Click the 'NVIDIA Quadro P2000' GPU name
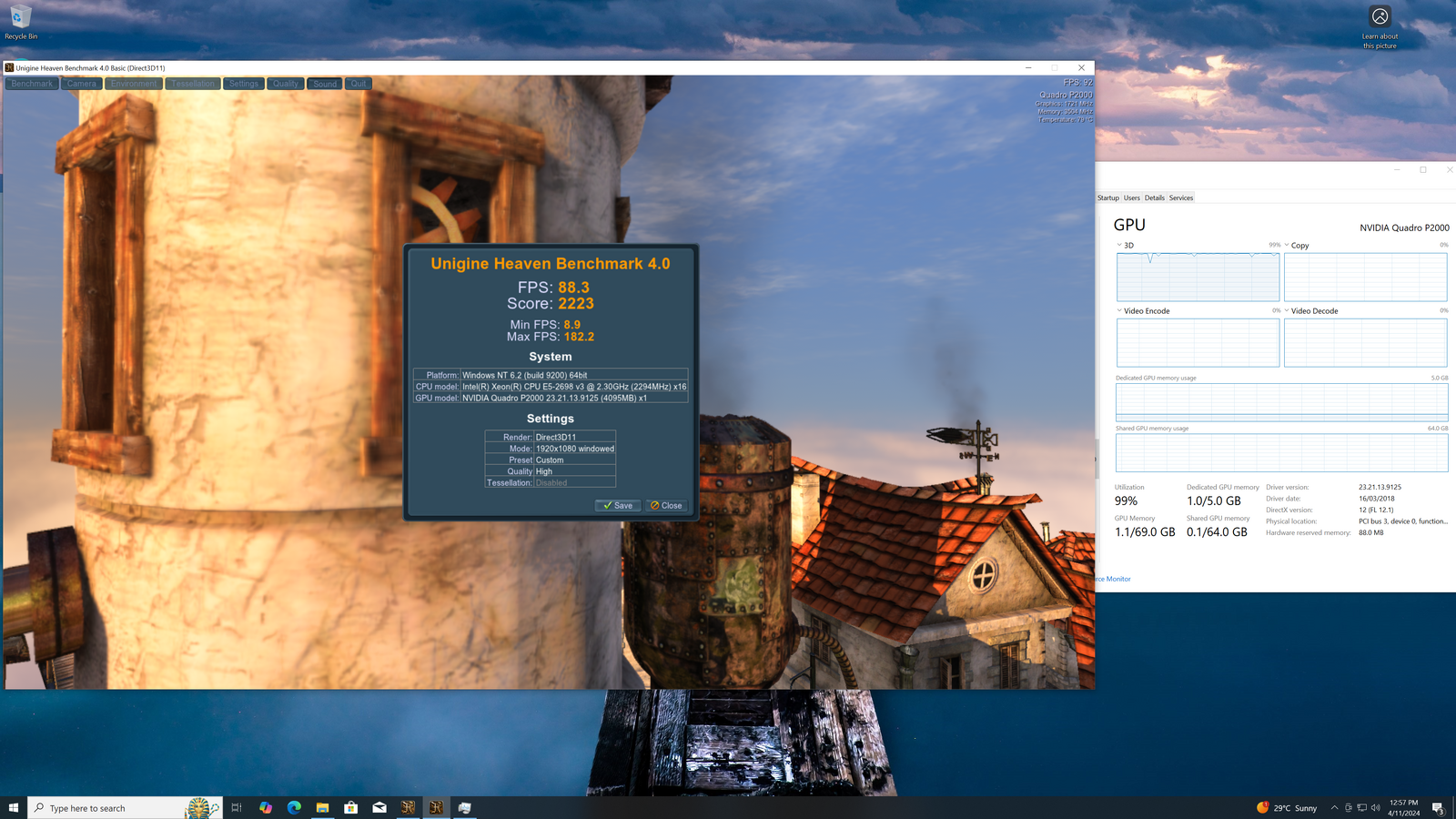Image resolution: width=1456 pixels, height=819 pixels. coord(1404,227)
